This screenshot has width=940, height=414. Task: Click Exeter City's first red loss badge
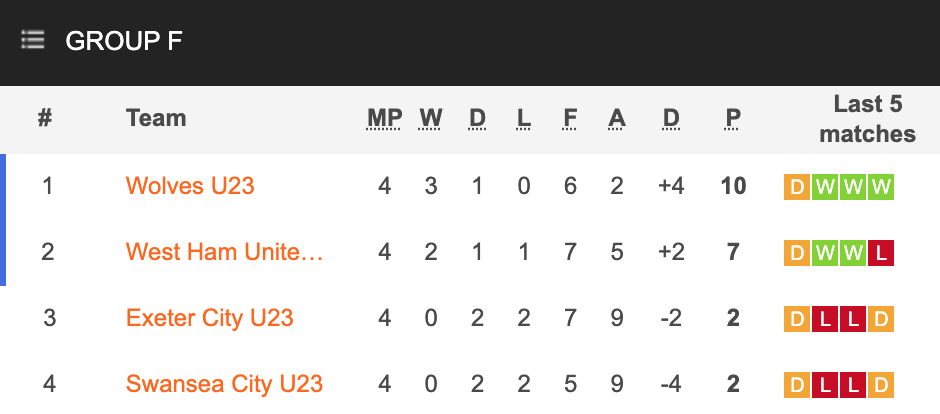[825, 319]
